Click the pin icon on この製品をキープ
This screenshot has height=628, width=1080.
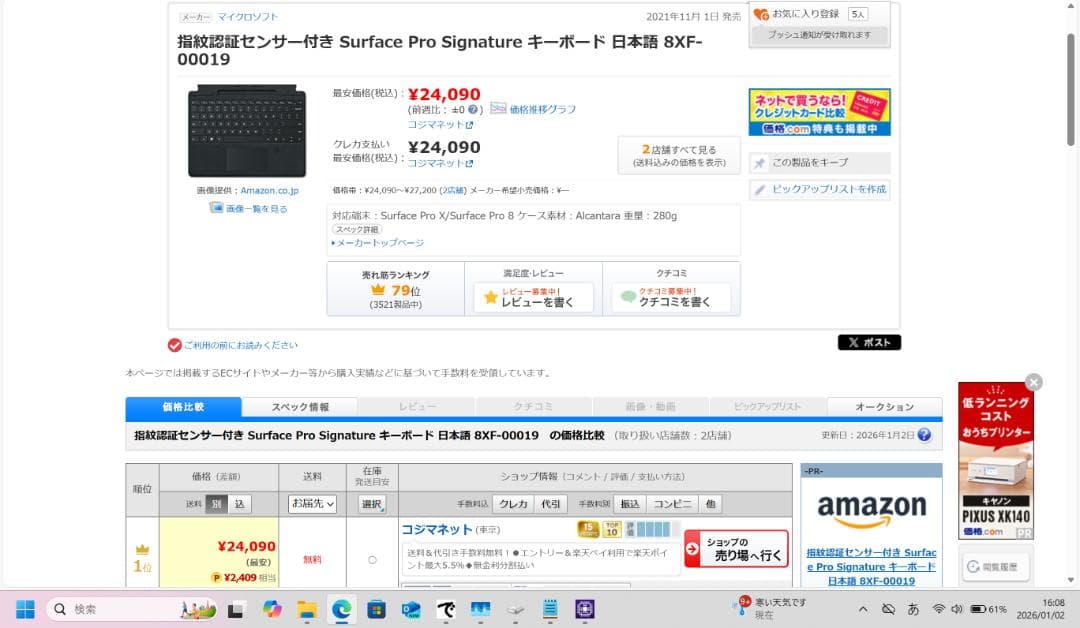(759, 163)
